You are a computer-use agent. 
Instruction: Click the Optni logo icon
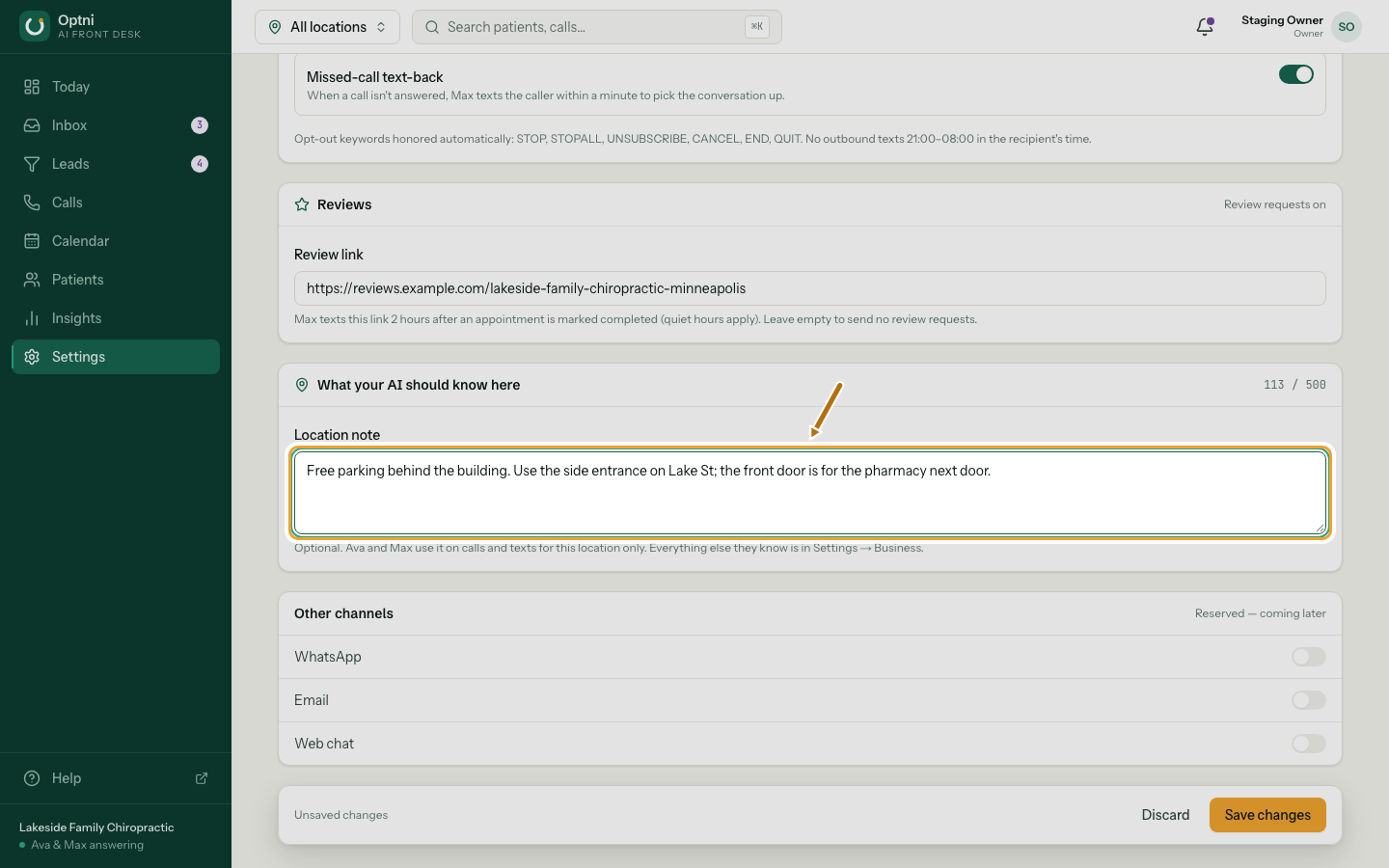tap(35, 26)
